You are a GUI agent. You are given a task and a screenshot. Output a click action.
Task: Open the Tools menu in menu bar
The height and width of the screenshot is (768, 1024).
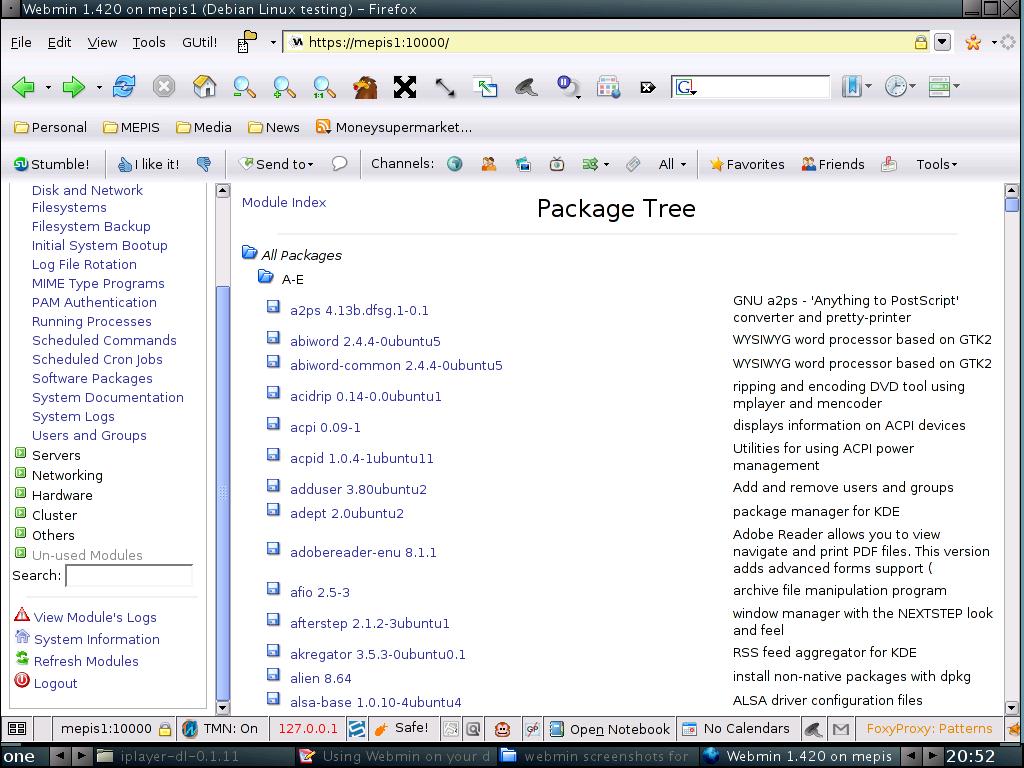[x=149, y=42]
